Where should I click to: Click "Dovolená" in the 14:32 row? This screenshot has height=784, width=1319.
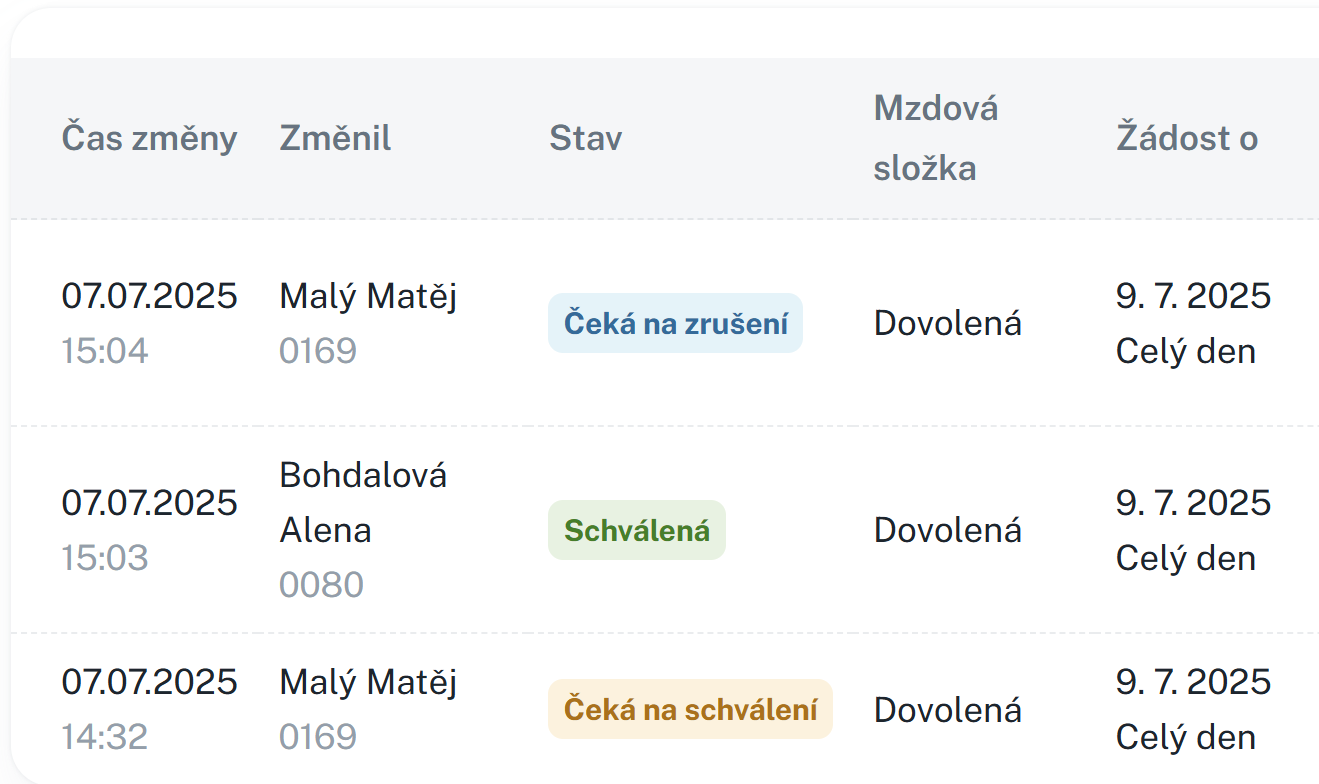(x=947, y=709)
